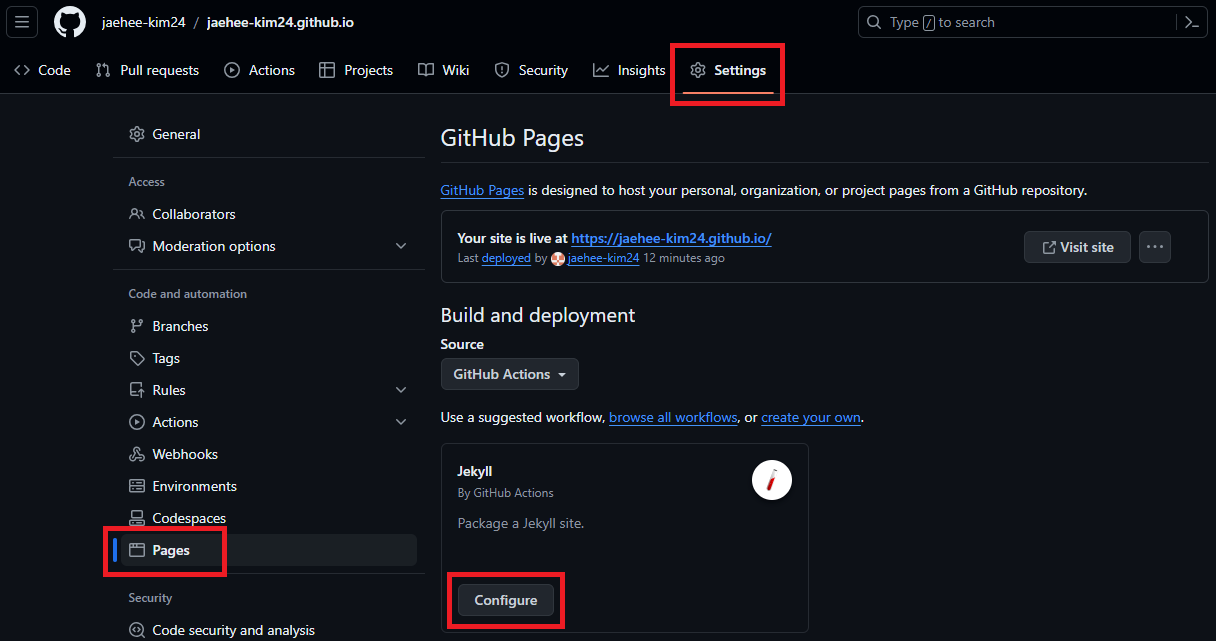
Task: Open jaehee-kim24 profile link in deployment info
Action: tap(603, 258)
